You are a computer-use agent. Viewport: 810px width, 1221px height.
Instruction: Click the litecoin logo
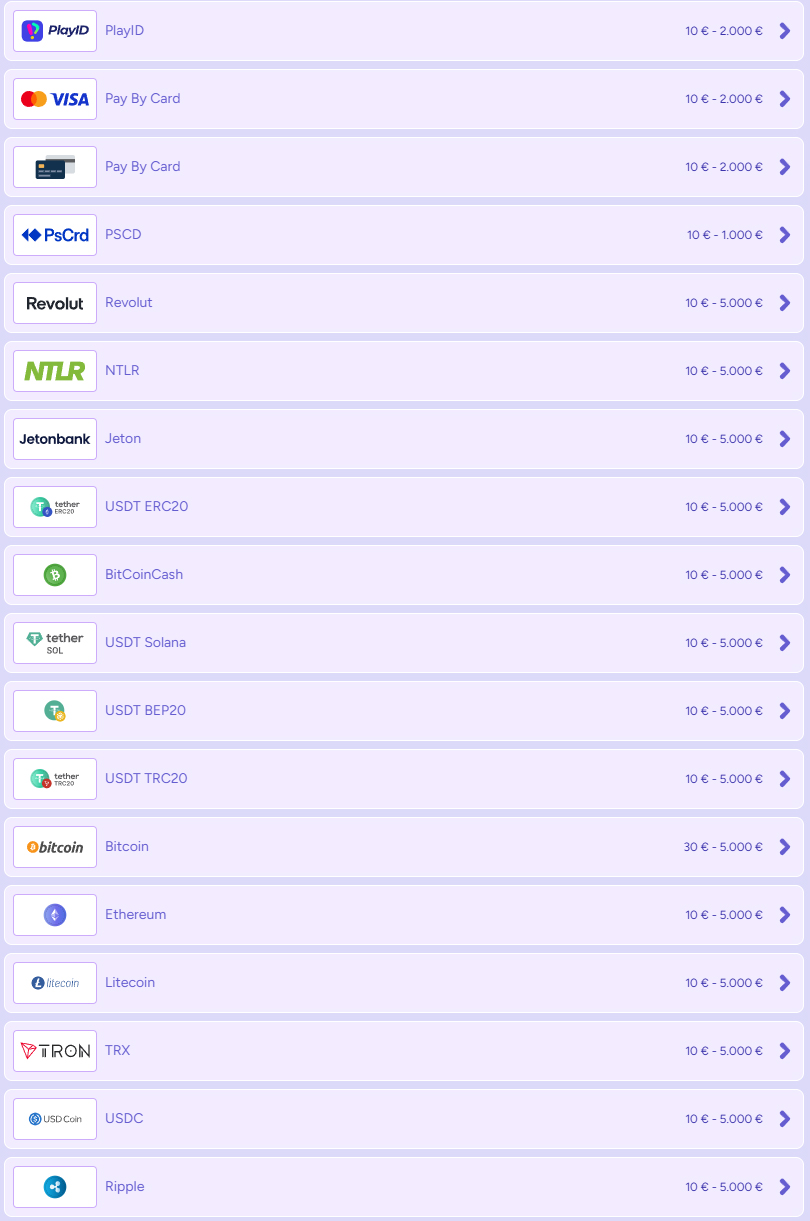55,983
